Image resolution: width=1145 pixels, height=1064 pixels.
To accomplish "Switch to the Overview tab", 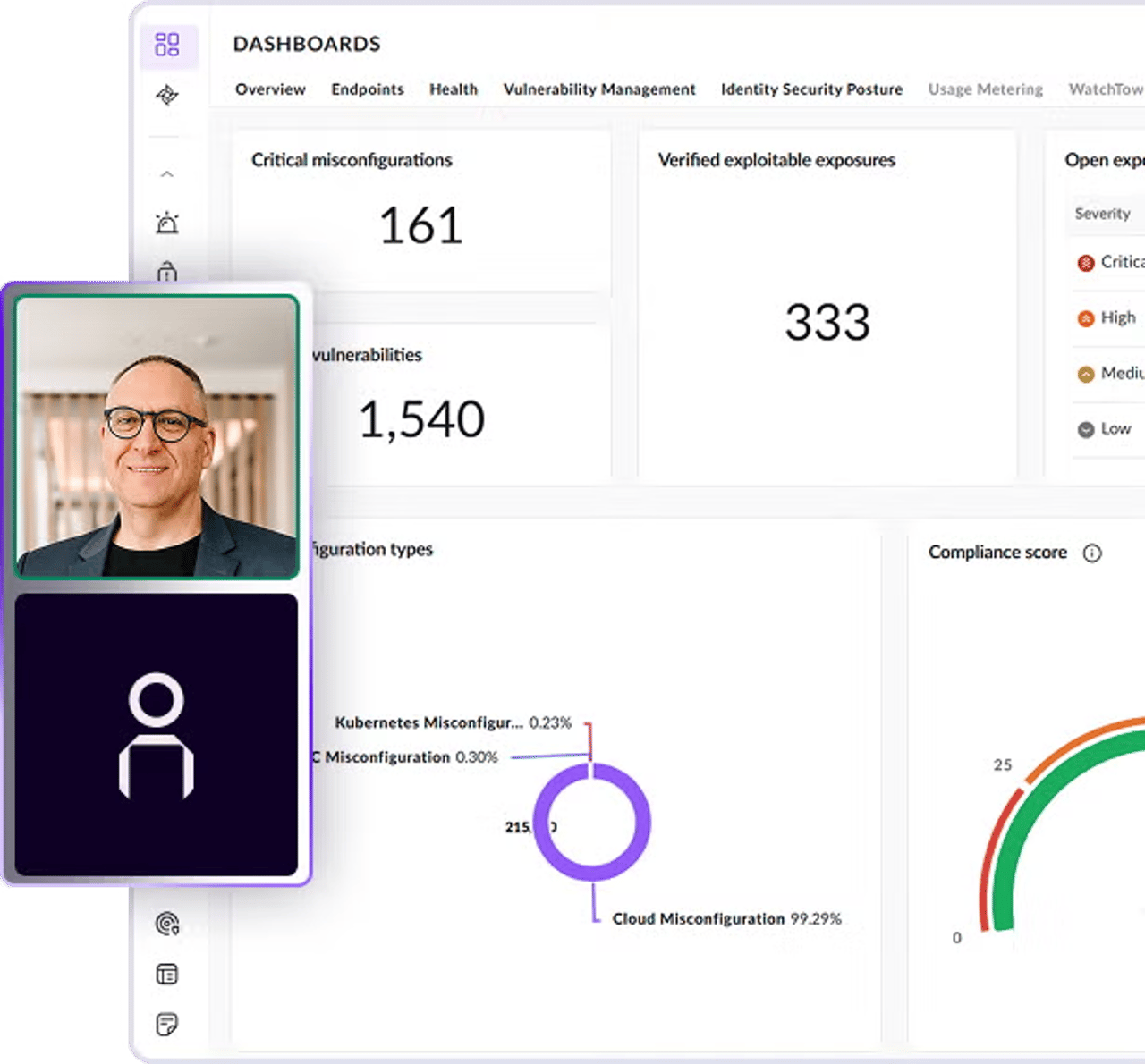I will click(x=270, y=89).
